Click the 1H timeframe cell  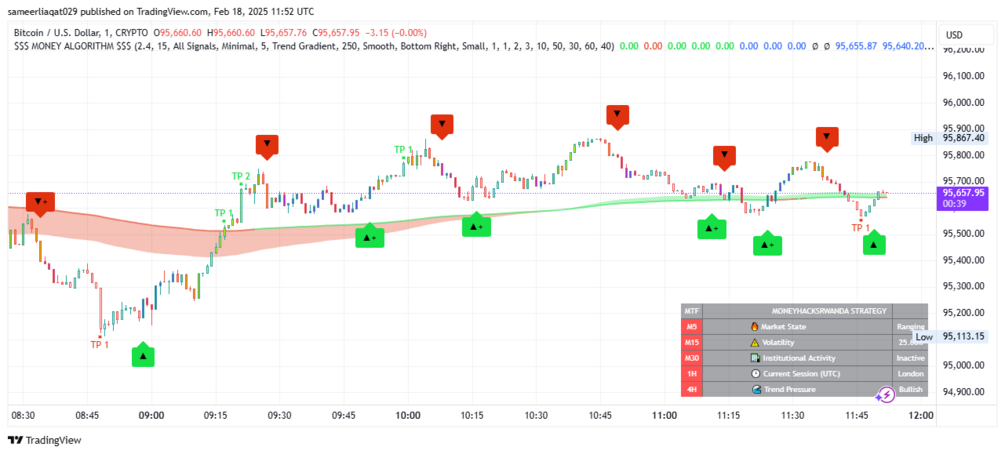(691, 374)
